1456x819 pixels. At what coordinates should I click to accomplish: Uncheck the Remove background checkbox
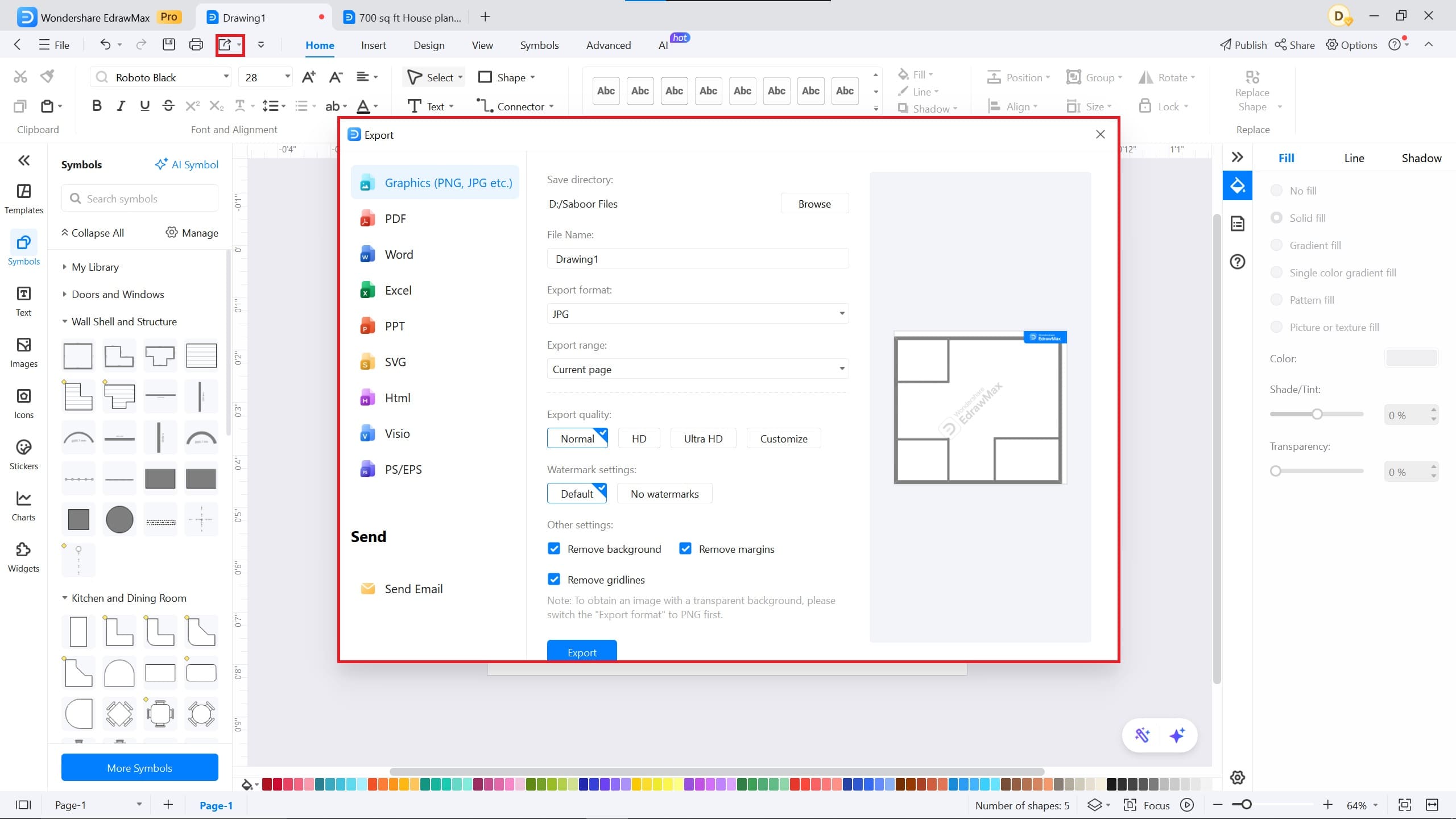point(554,549)
